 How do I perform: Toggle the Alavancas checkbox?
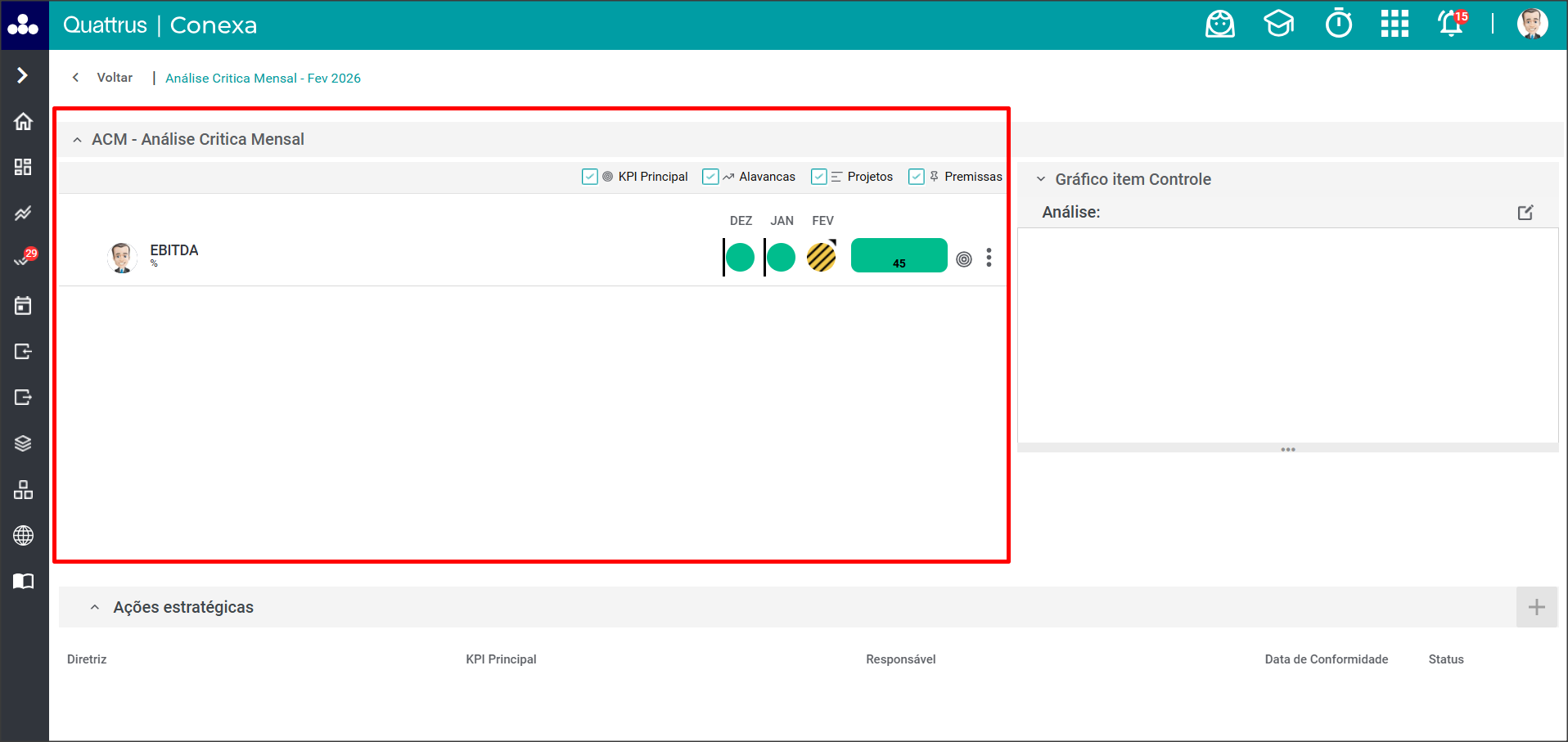tap(710, 177)
